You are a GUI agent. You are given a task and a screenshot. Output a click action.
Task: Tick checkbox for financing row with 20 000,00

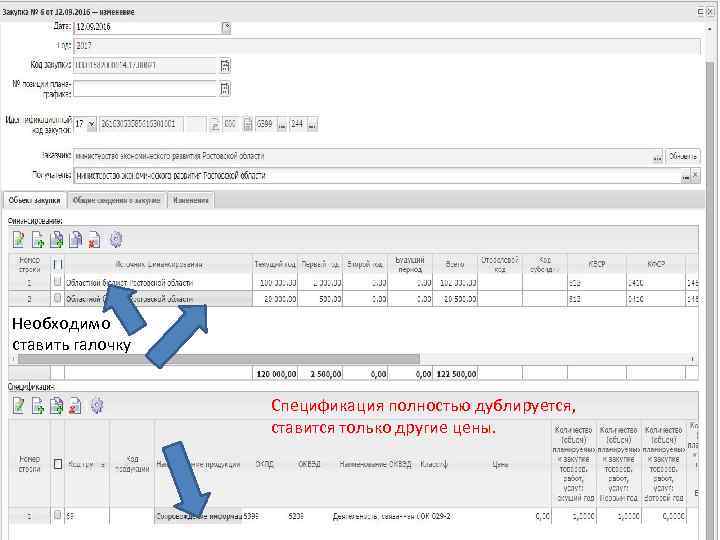(x=57, y=298)
